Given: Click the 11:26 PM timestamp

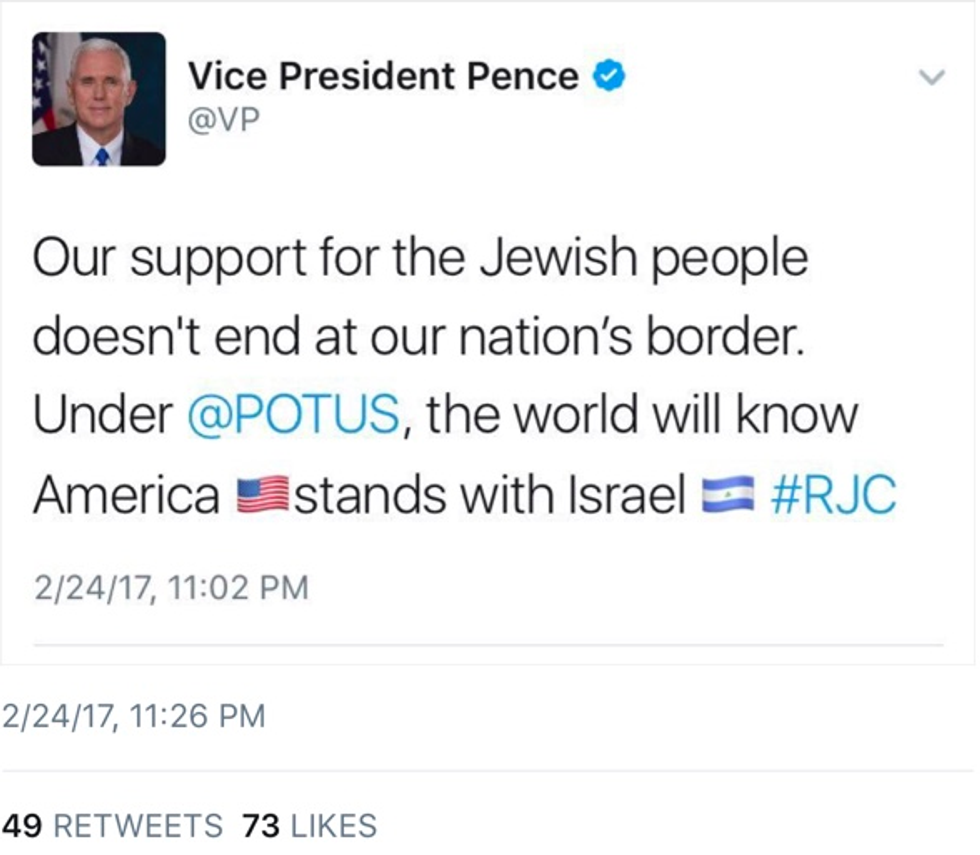Looking at the screenshot, I should tap(133, 716).
